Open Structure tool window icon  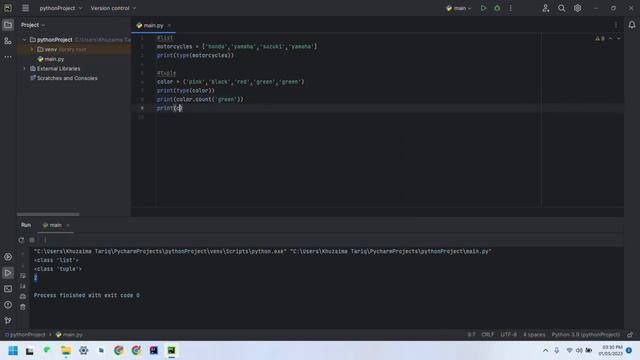tap(8, 41)
